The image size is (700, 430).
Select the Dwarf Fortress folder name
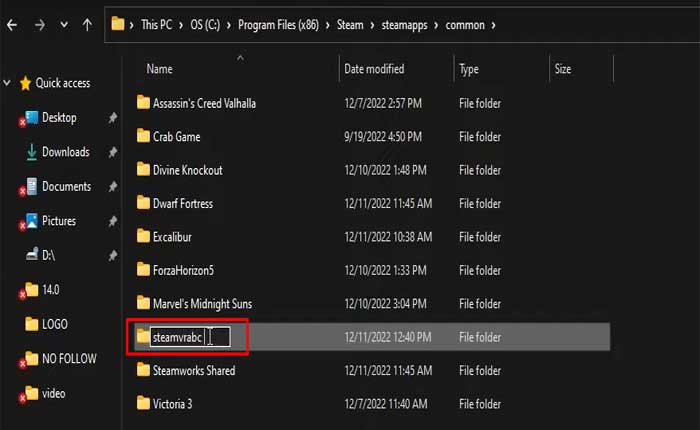point(183,204)
